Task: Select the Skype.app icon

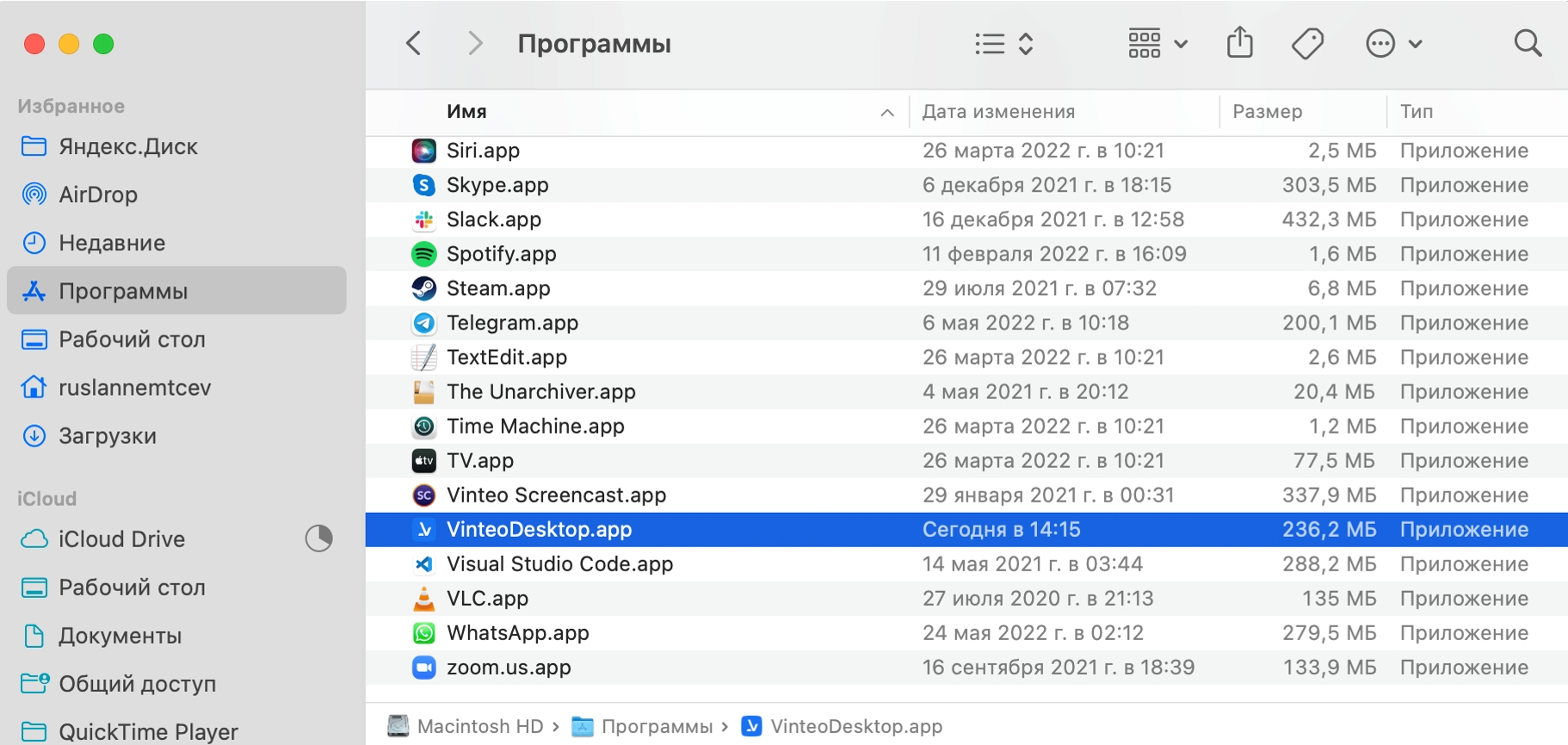Action: pos(424,185)
